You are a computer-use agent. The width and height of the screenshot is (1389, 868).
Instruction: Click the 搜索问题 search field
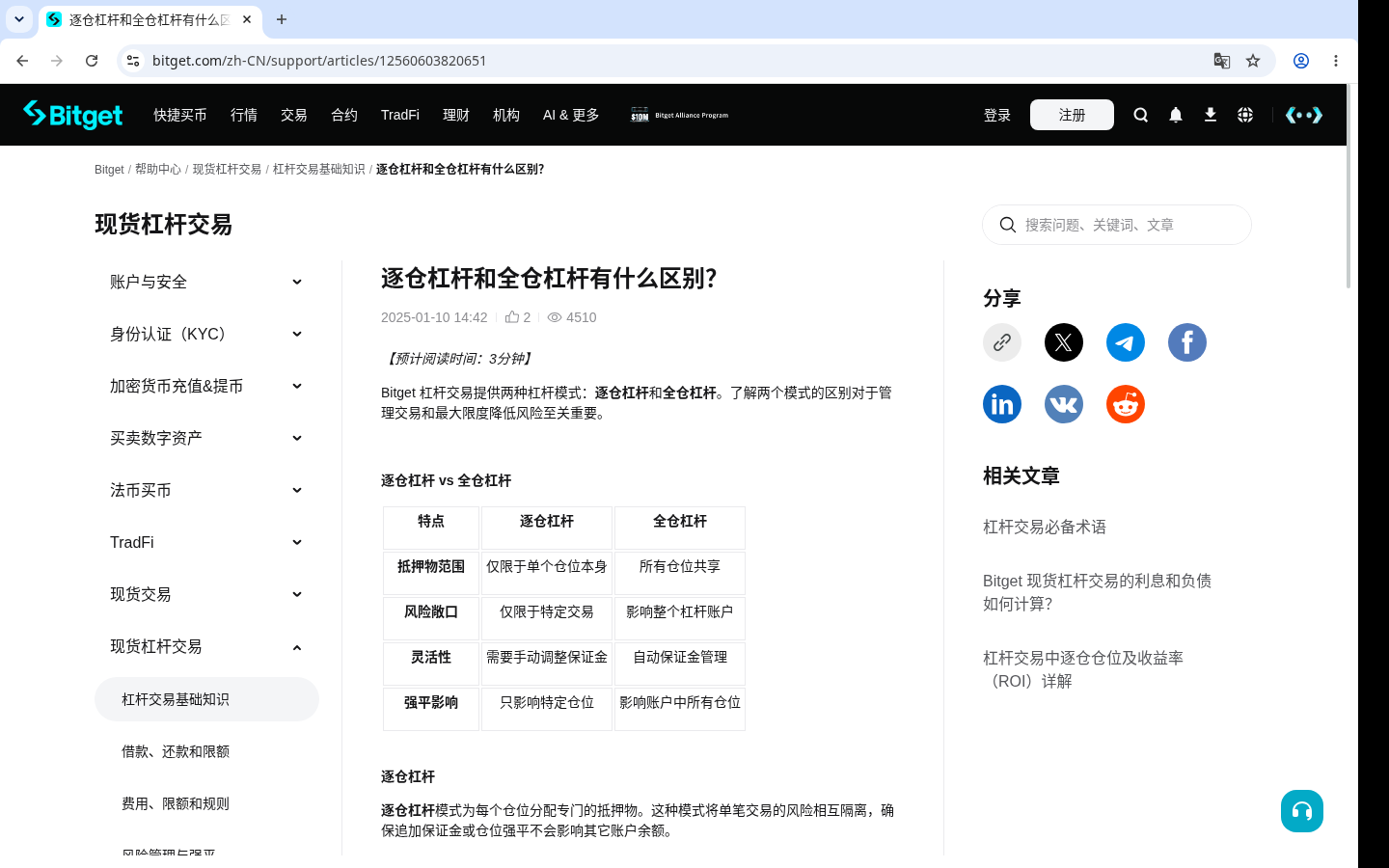[1117, 225]
